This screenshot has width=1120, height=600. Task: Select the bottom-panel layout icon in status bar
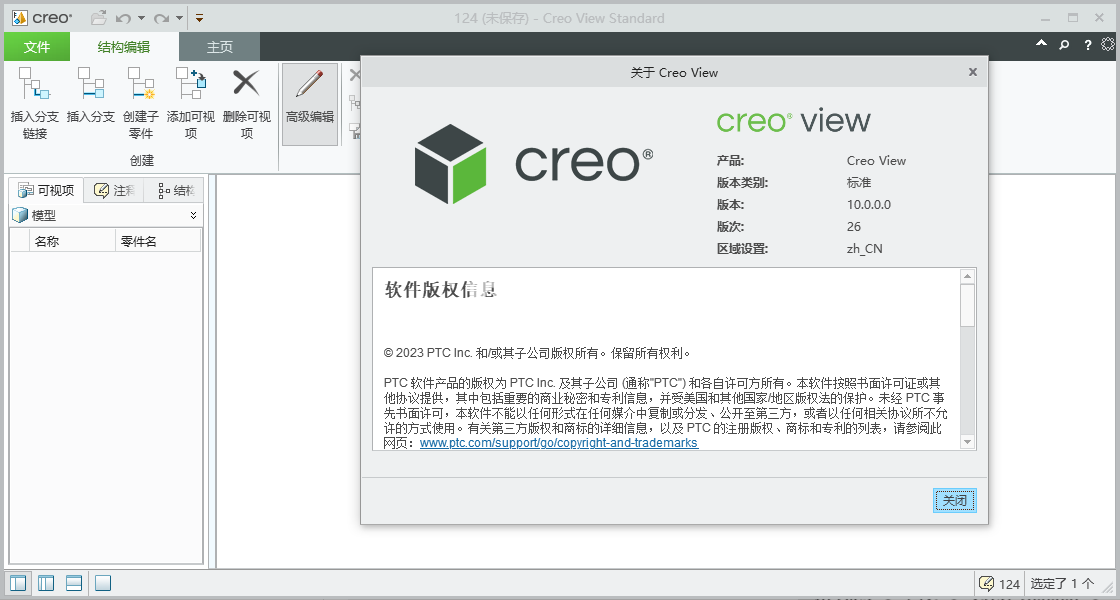pos(74,584)
